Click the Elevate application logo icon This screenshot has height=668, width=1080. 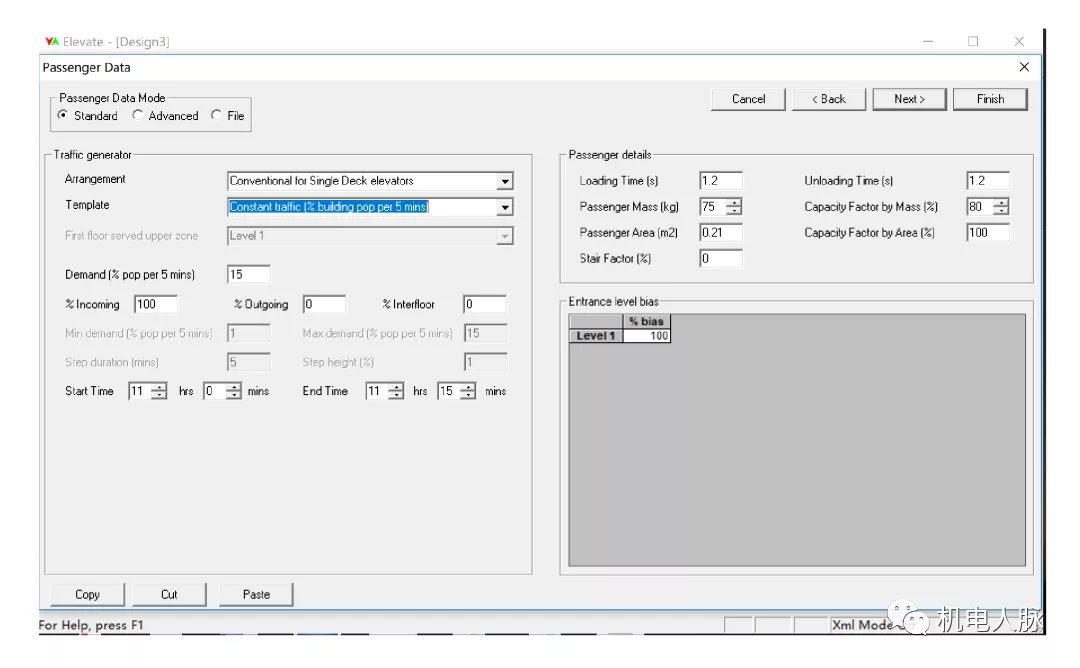click(x=52, y=41)
